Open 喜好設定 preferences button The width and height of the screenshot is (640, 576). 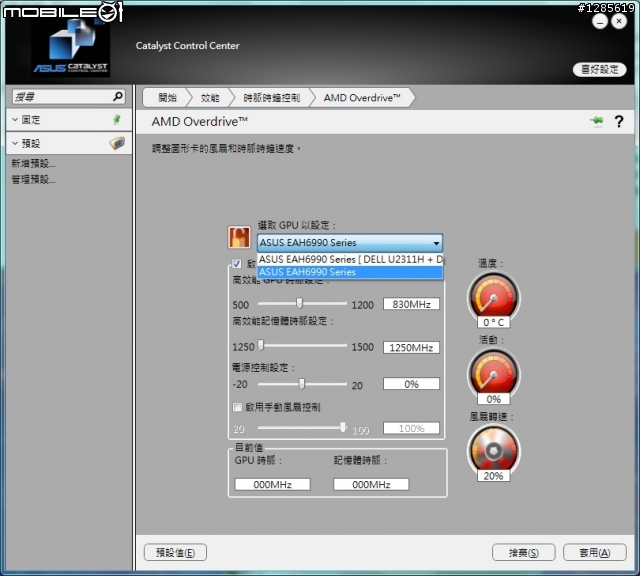[x=600, y=69]
